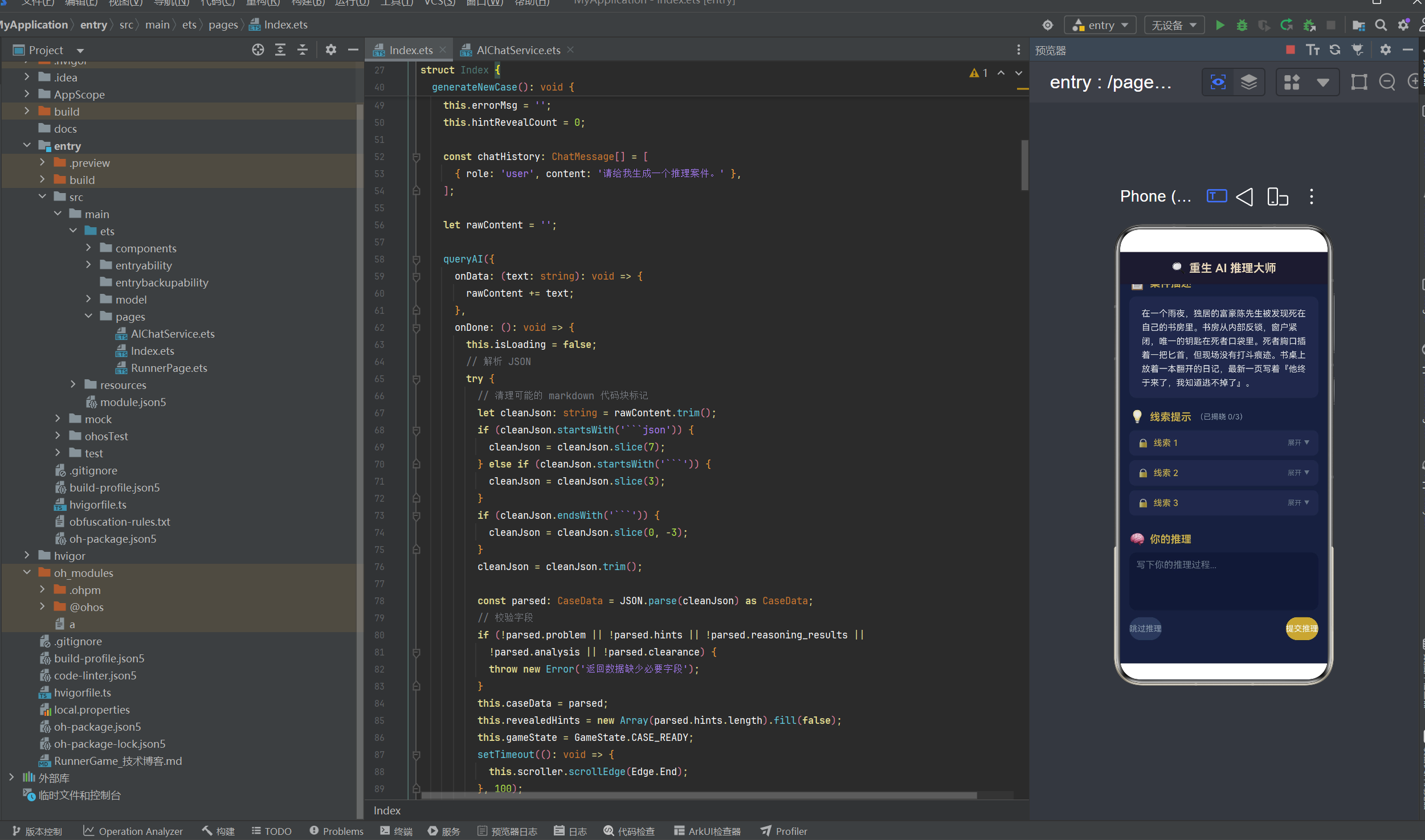The width and height of the screenshot is (1425, 840).
Task: Open IDE settings gear in the main toolbar
Action: tap(1403, 25)
